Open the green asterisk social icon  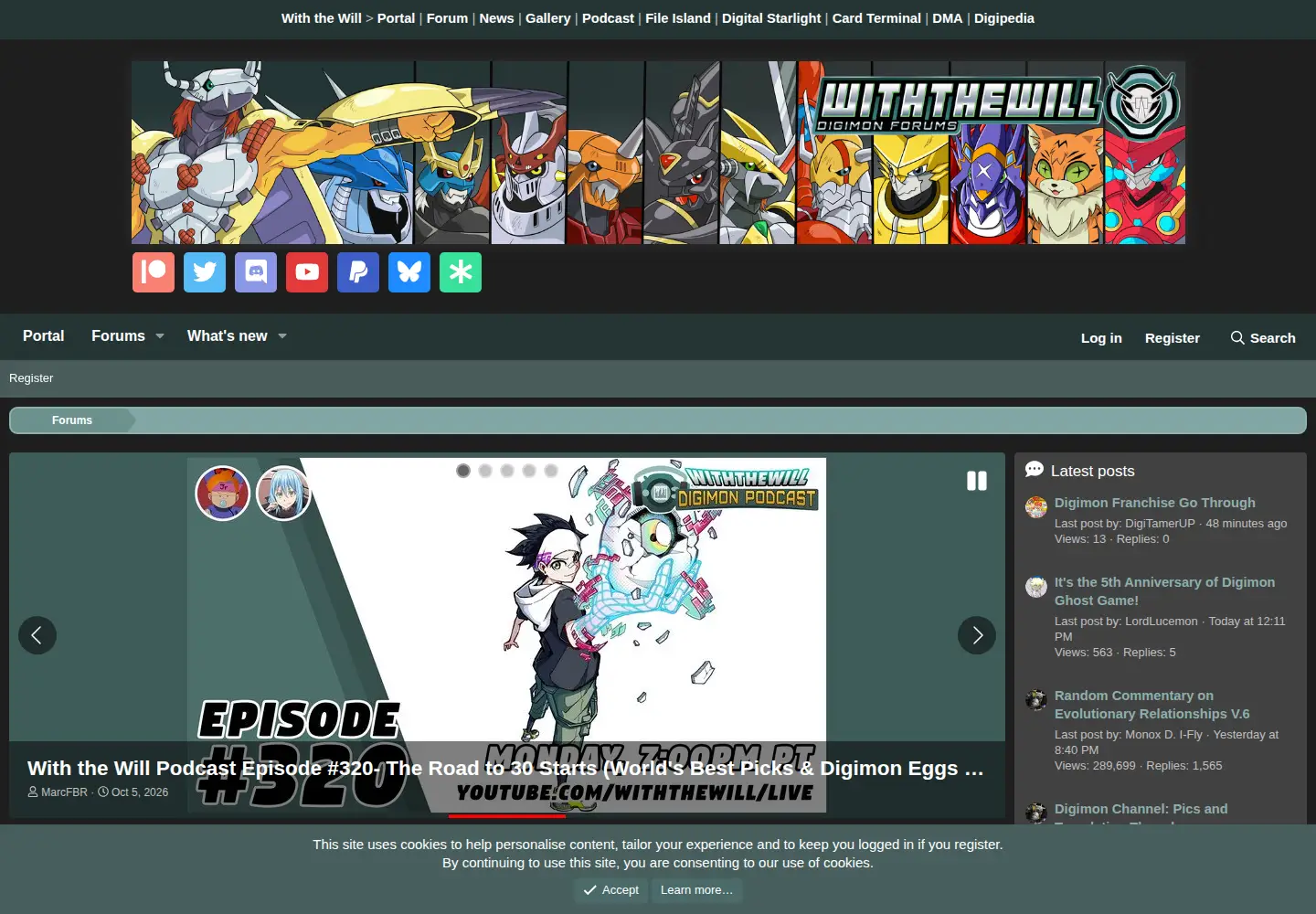click(461, 272)
